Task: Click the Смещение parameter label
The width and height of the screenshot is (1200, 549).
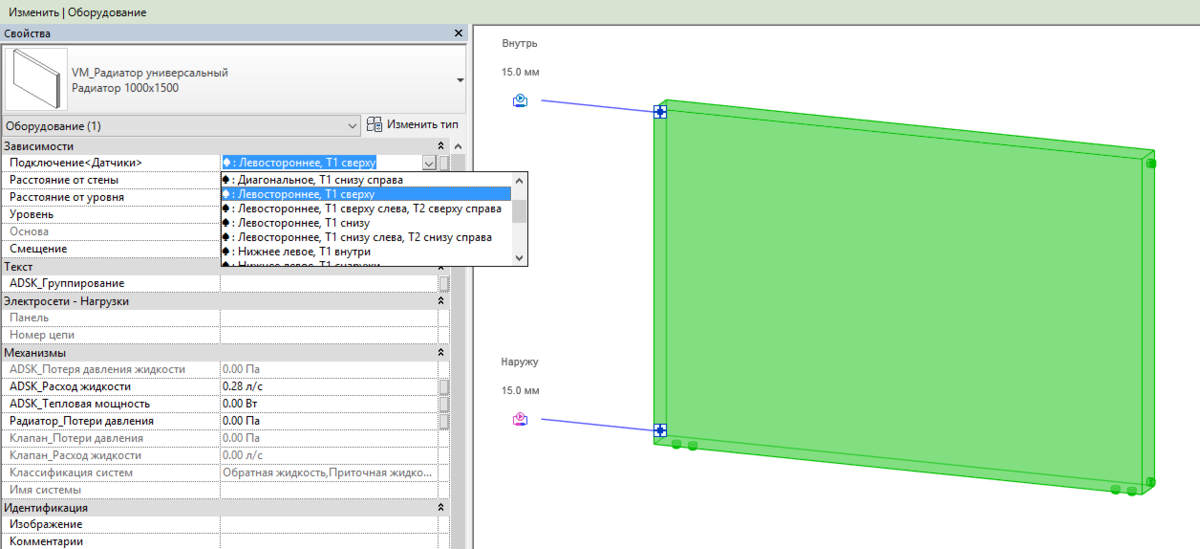Action: coord(38,249)
